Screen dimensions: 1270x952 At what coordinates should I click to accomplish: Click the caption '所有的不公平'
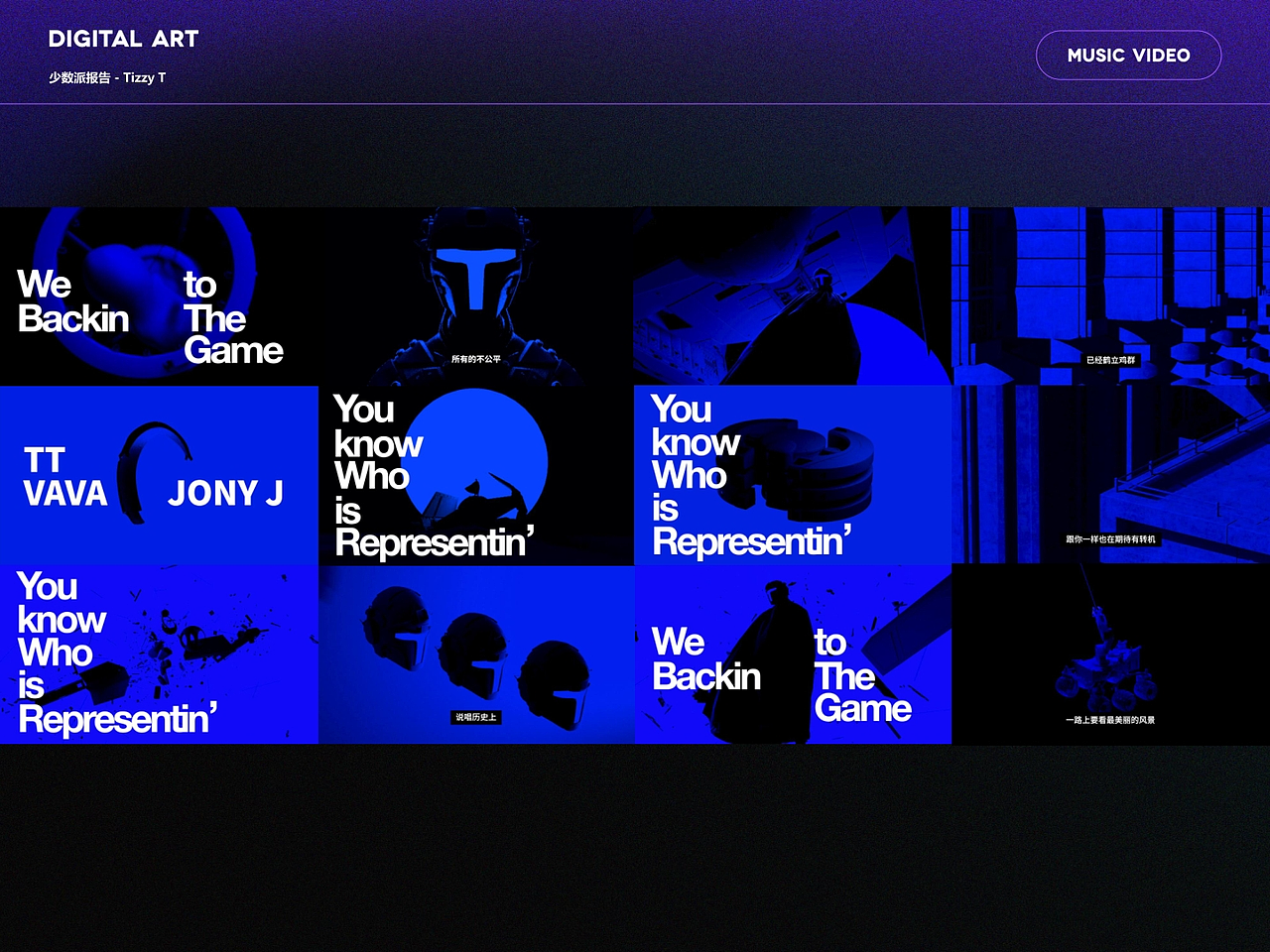(x=476, y=359)
